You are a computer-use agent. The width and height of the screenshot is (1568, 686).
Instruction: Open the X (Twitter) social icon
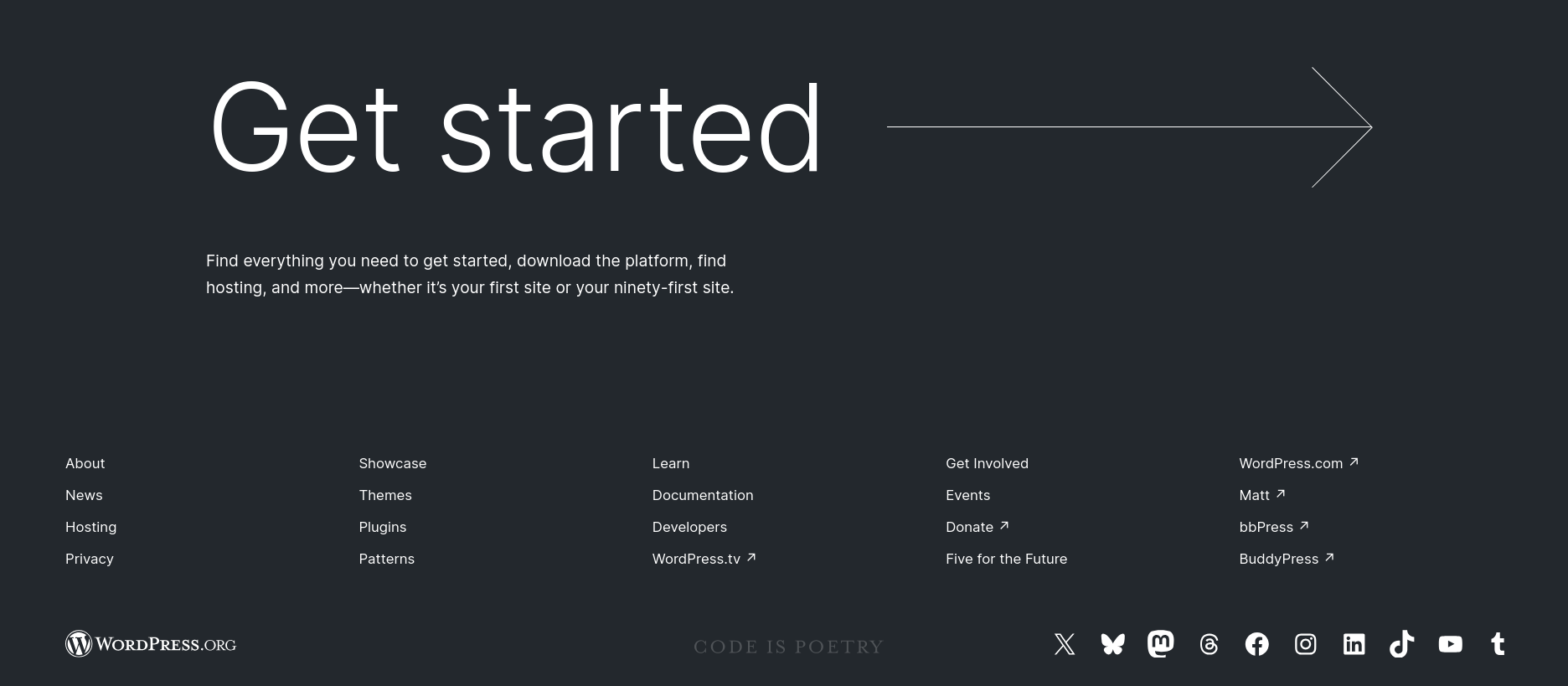tap(1065, 644)
